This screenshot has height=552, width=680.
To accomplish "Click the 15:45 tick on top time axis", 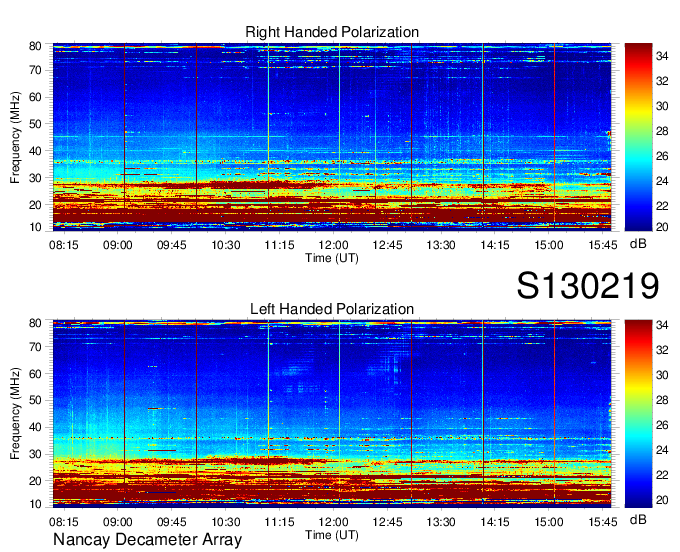I will pos(603,245).
